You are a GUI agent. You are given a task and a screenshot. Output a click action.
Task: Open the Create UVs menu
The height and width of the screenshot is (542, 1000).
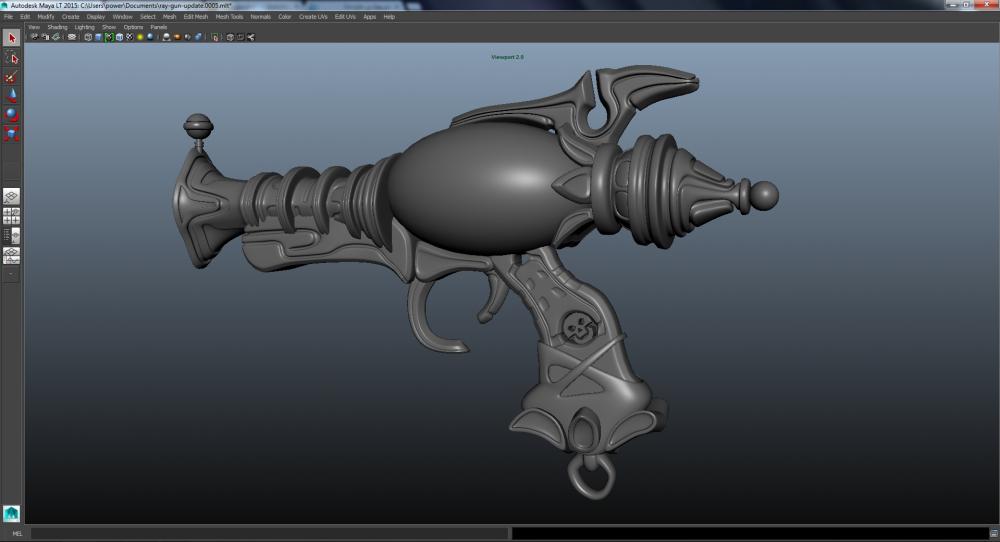[313, 17]
